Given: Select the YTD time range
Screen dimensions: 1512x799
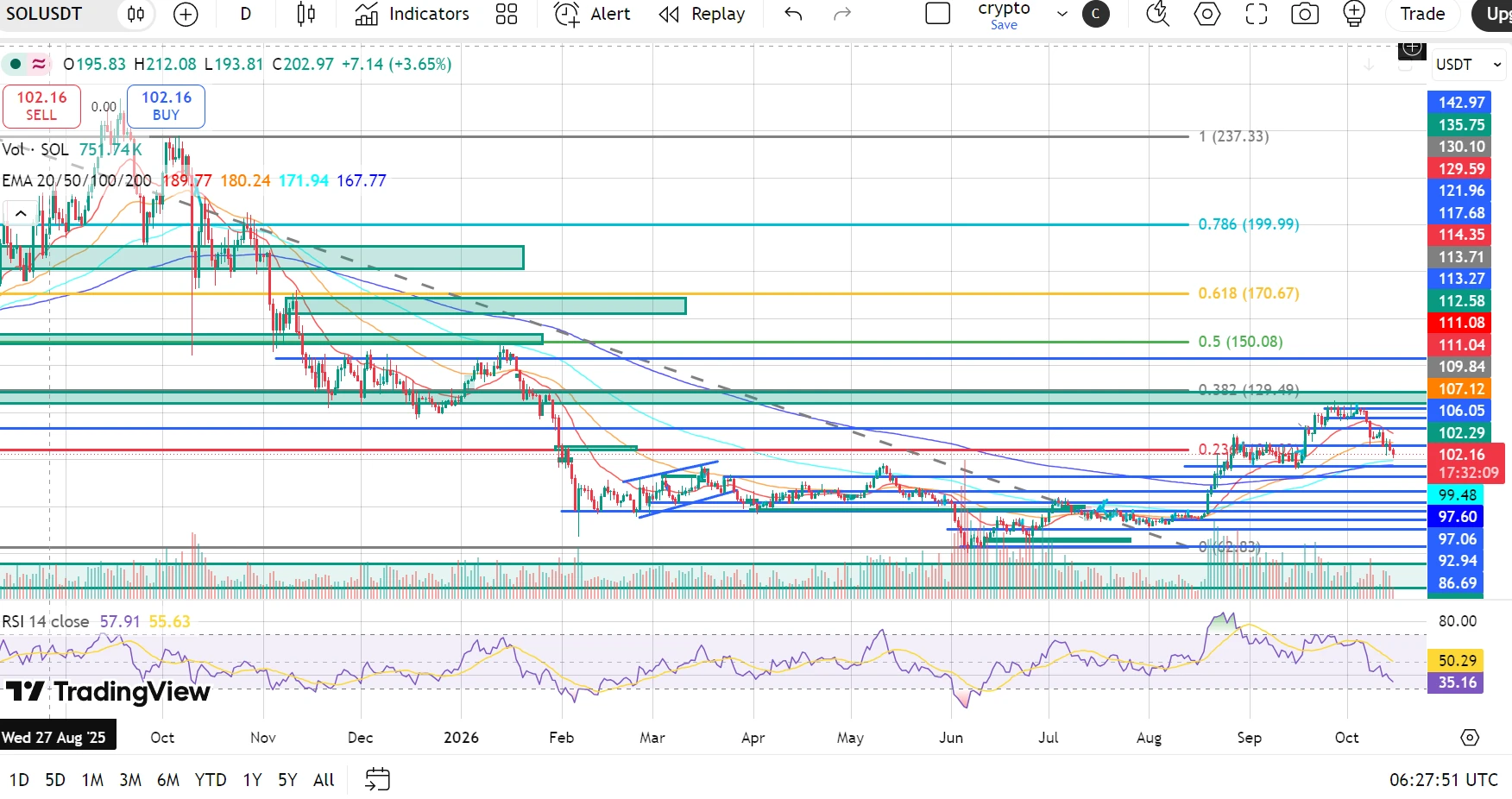Looking at the screenshot, I should click(211, 780).
